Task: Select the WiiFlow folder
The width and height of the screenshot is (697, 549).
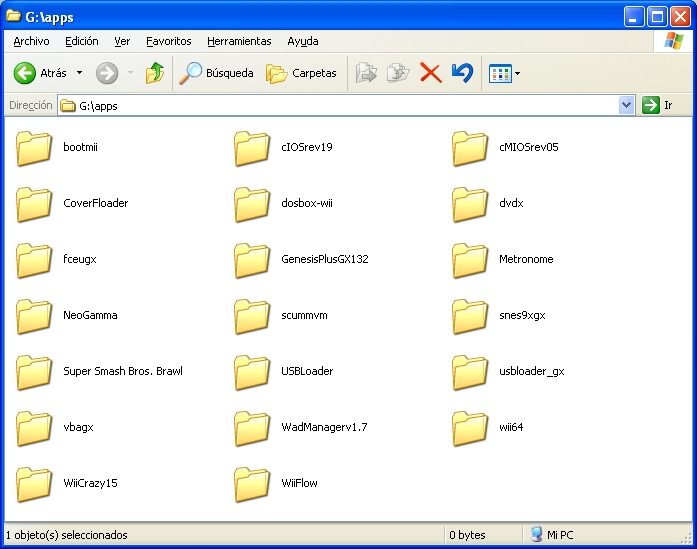Action: (253, 484)
